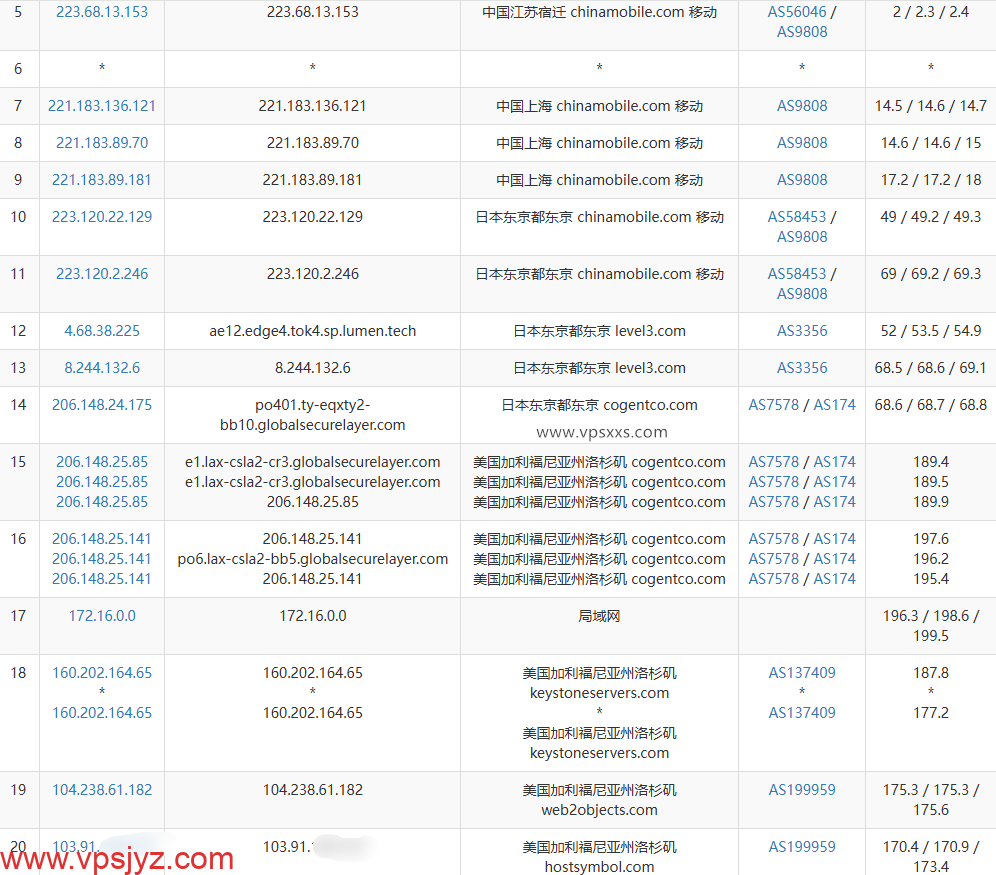Click hop number 12 cell
Viewport: 996px width, 875px height.
(x=18, y=331)
